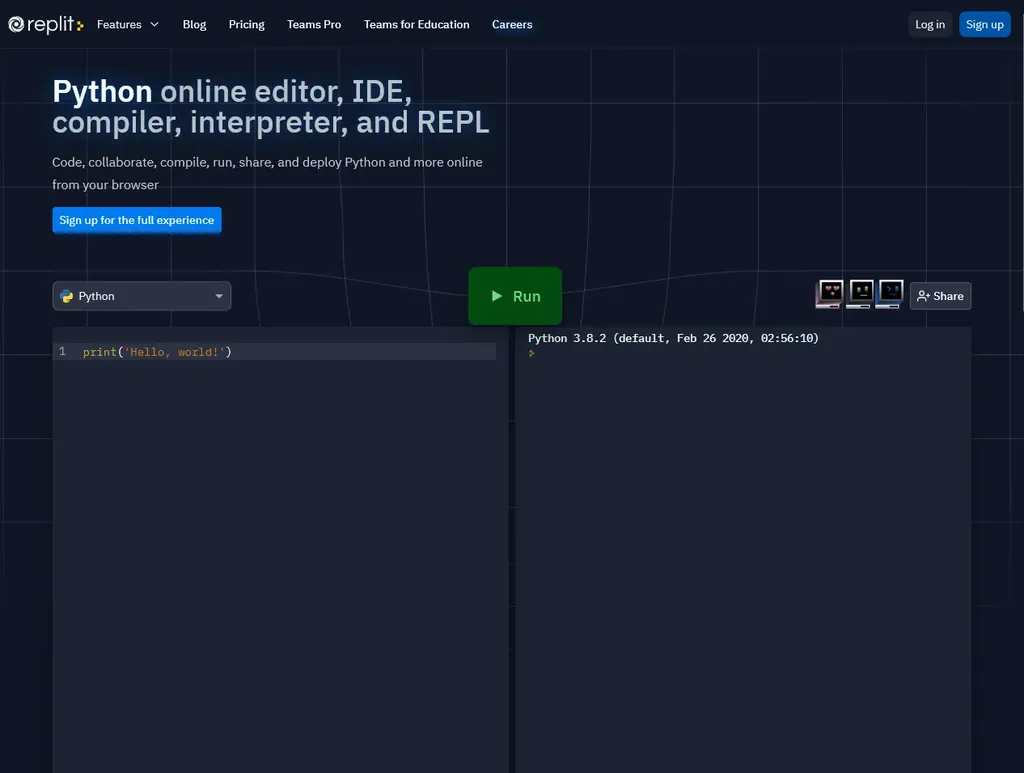The height and width of the screenshot is (773, 1024).
Task: Click line number 1 in the editor
Action: pos(62,351)
